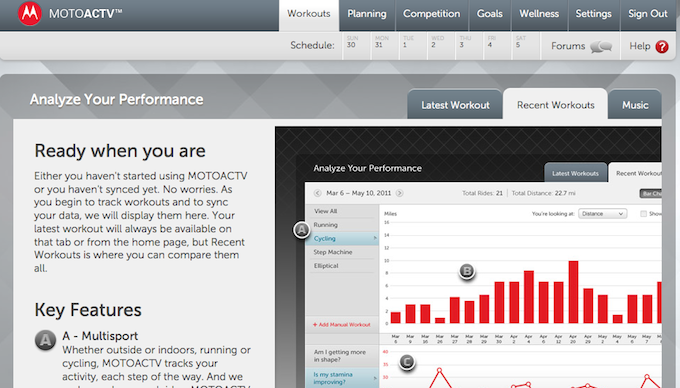Screen dimensions: 680x388
Task: Select Wednesday 2 in the schedule
Action: click(441, 46)
